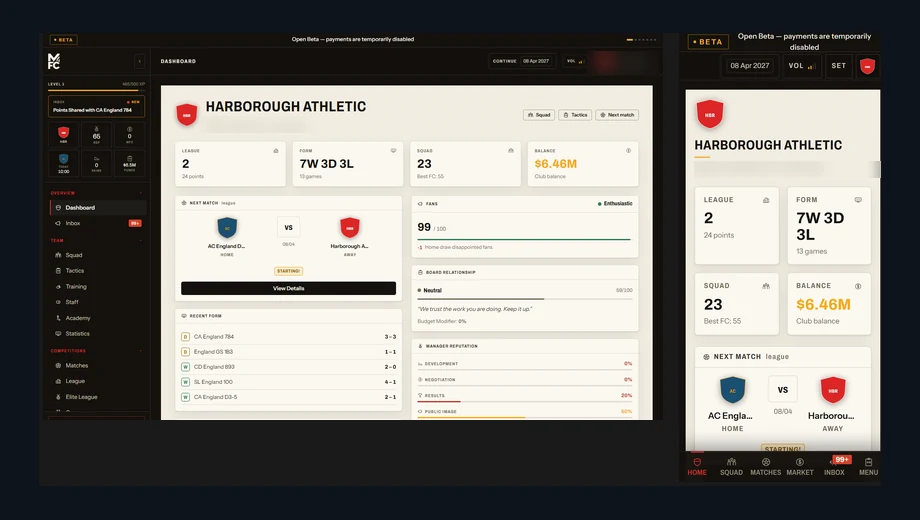Screen dimensions: 920x520
Task: Click the Tactics shortcut button beside club name
Action: (575, 115)
